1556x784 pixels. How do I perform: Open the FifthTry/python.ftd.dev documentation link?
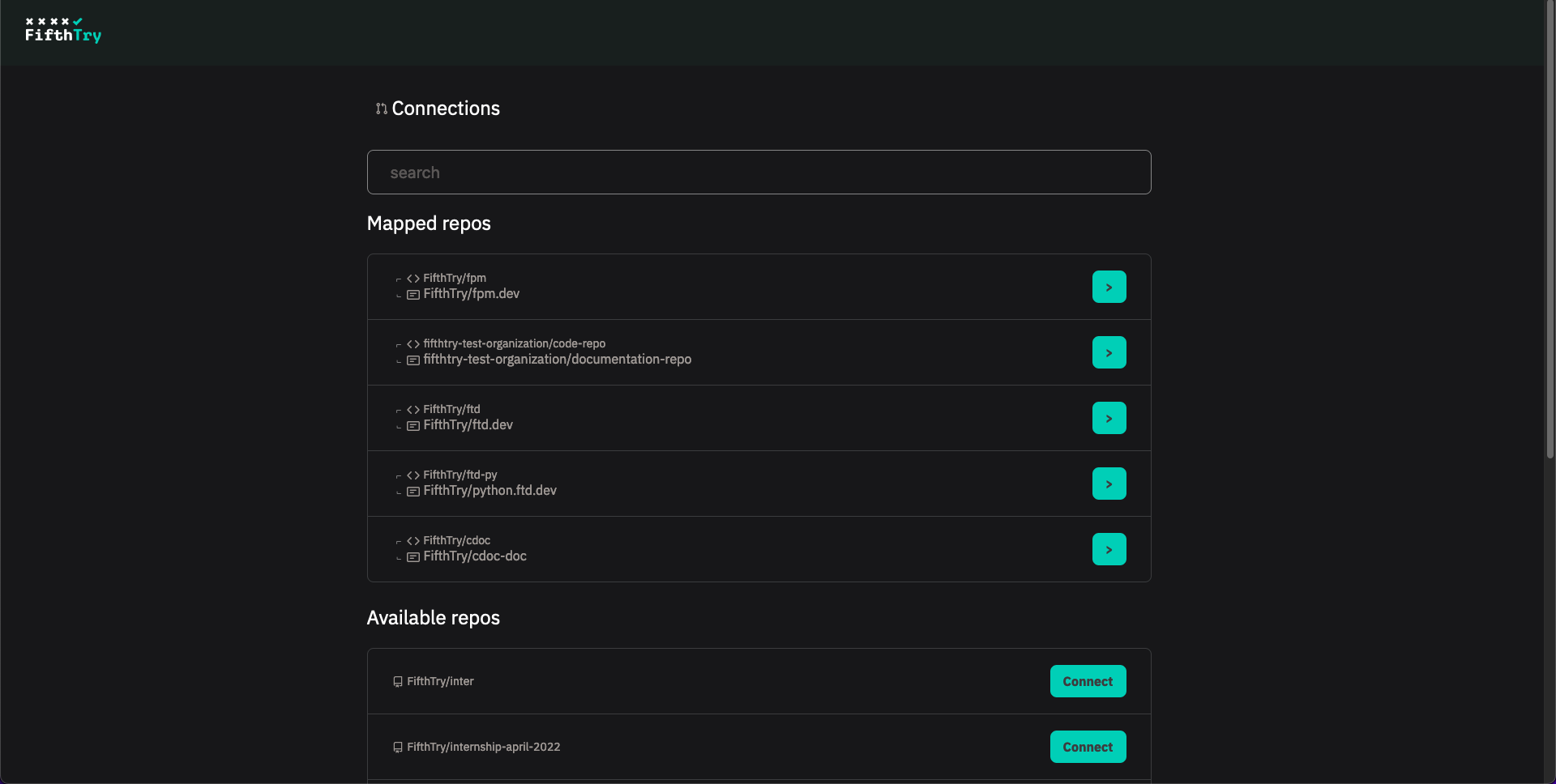click(489, 491)
